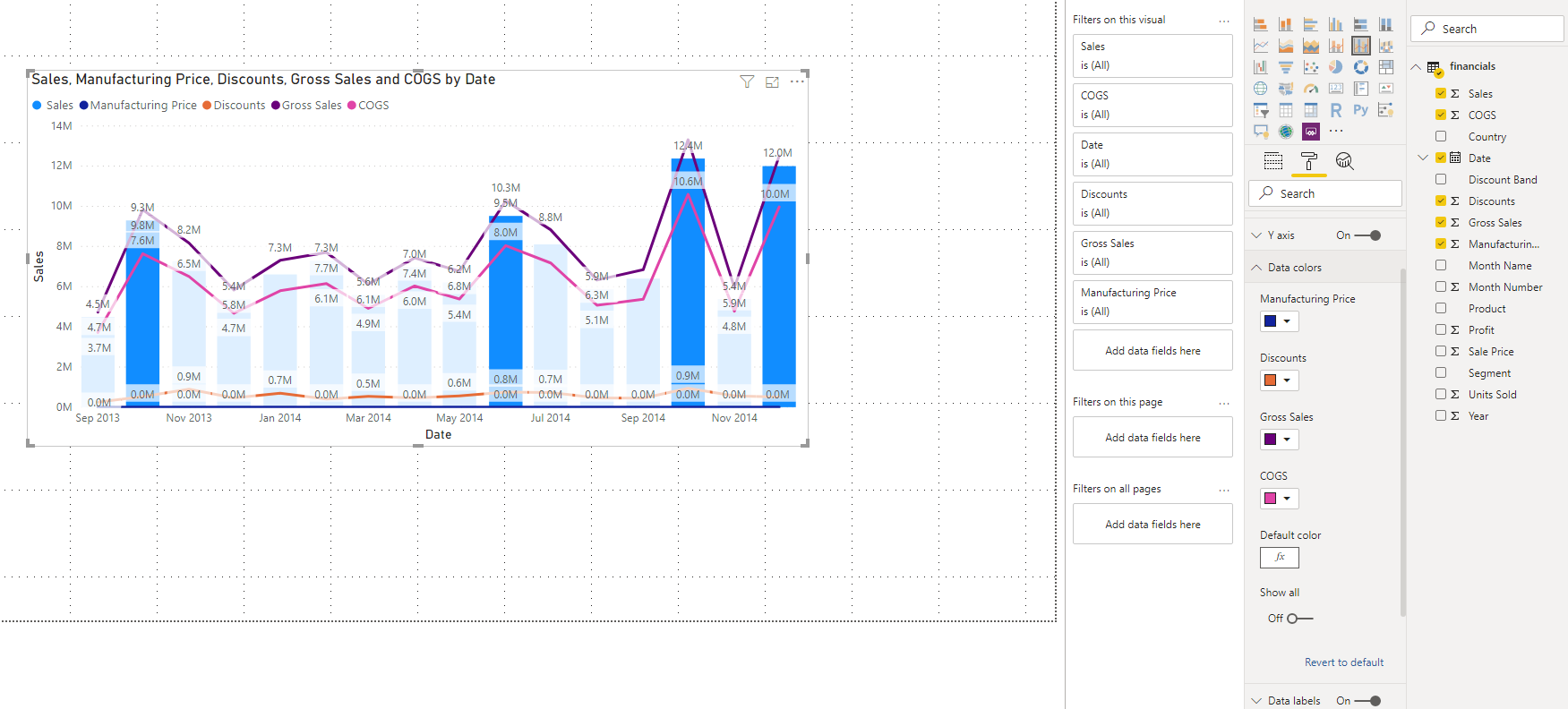1568x709 pixels.
Task: Select the line chart visualization icon
Action: coord(1261,46)
